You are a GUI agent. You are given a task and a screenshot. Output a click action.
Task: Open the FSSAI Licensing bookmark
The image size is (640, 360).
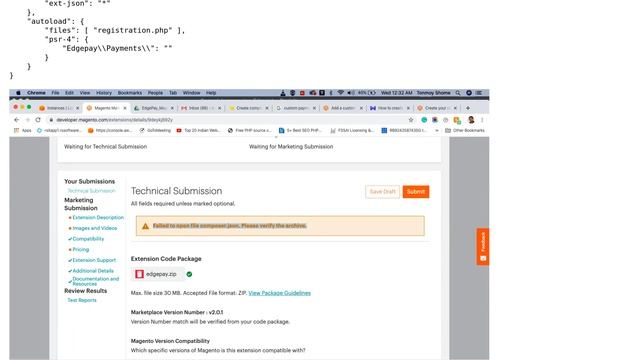(352, 131)
